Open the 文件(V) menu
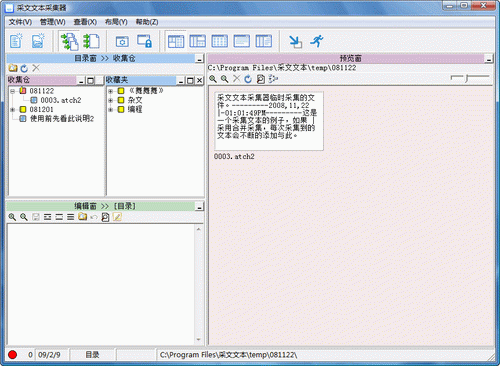This screenshot has height=366, width=500. (20, 22)
